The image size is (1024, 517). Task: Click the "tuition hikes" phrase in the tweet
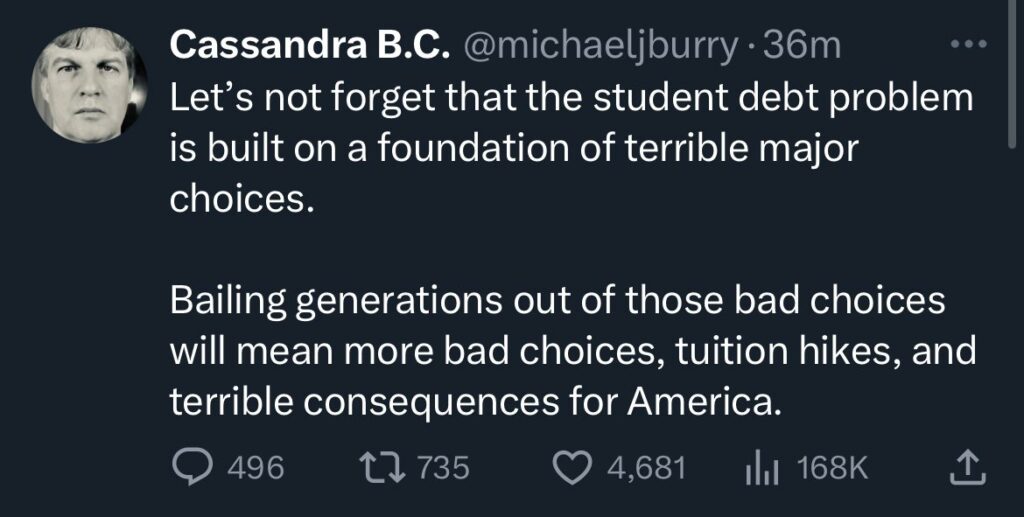[749, 351]
